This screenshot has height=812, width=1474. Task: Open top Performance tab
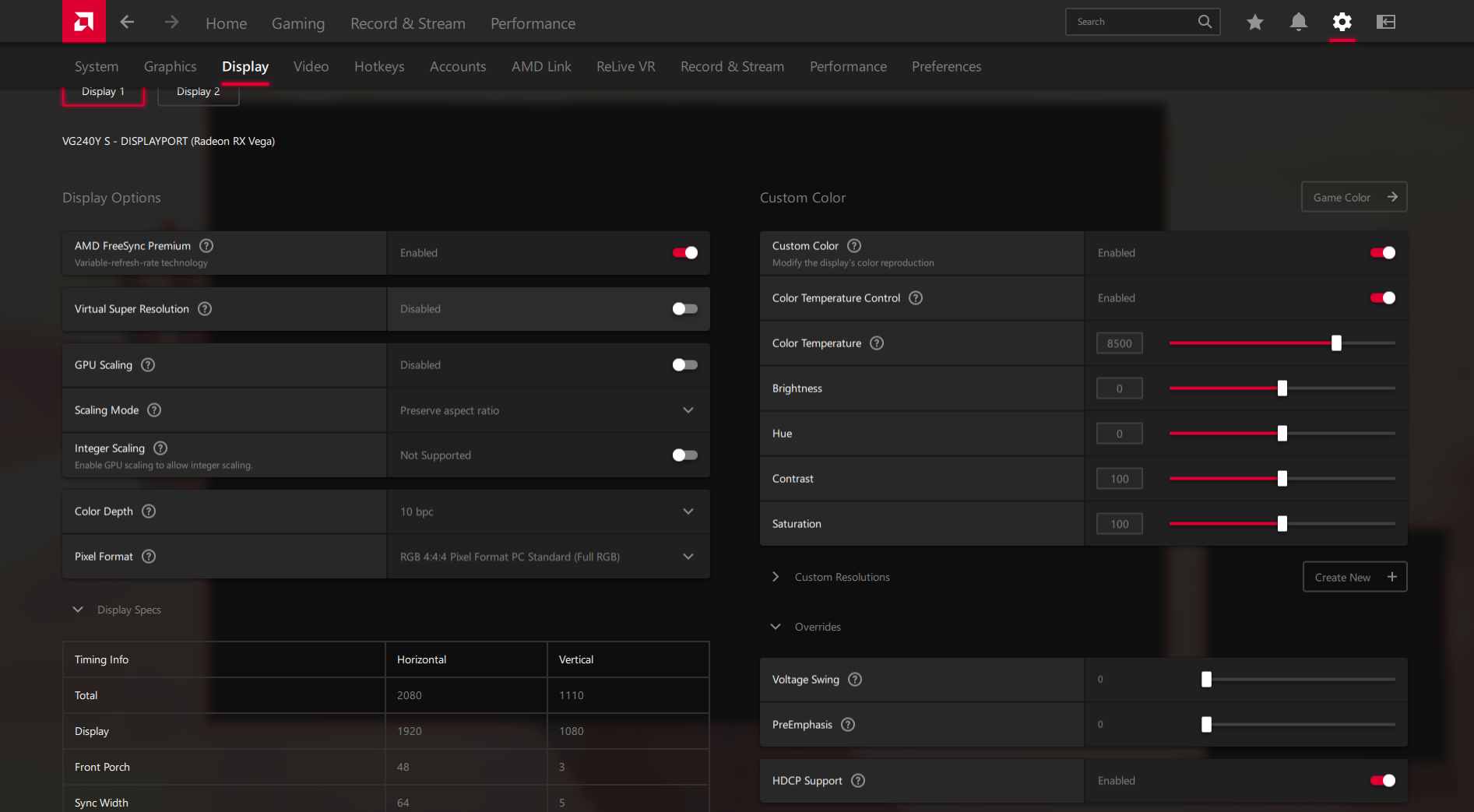point(533,23)
